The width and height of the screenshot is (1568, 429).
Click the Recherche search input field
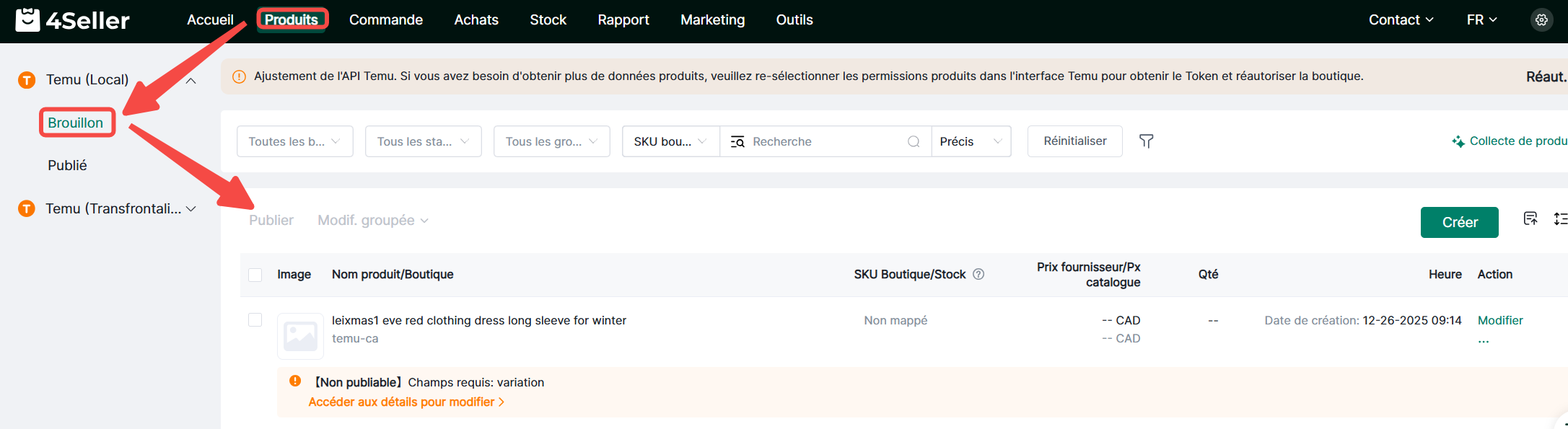coord(823,141)
